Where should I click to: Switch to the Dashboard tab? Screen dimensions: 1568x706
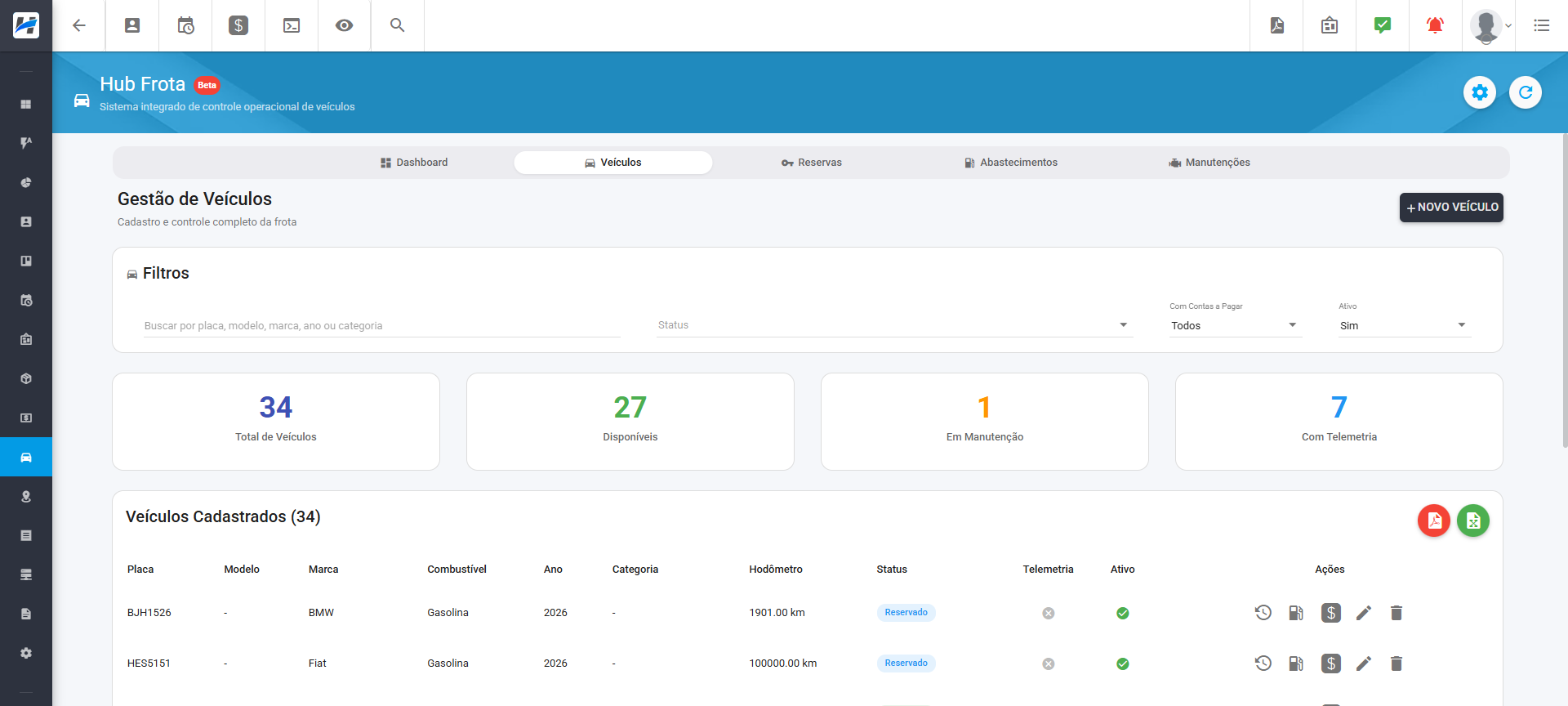tap(414, 163)
